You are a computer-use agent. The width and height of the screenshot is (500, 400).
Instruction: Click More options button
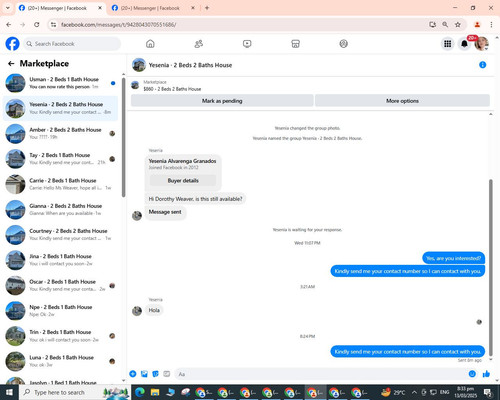click(402, 101)
